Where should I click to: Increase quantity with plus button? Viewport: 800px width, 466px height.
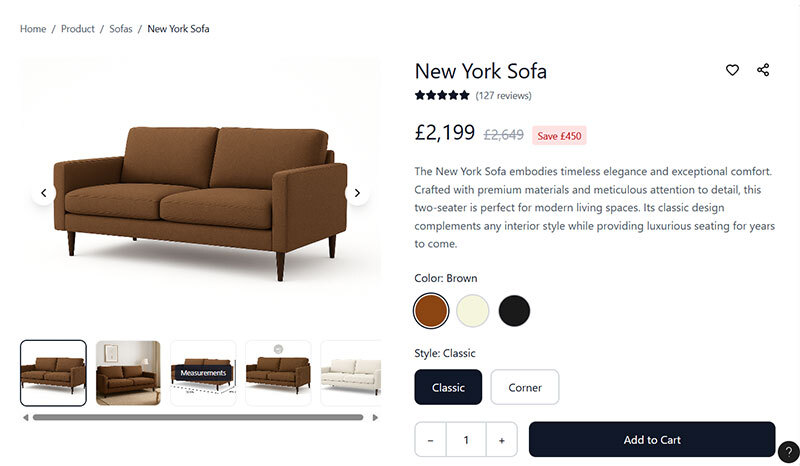point(501,440)
